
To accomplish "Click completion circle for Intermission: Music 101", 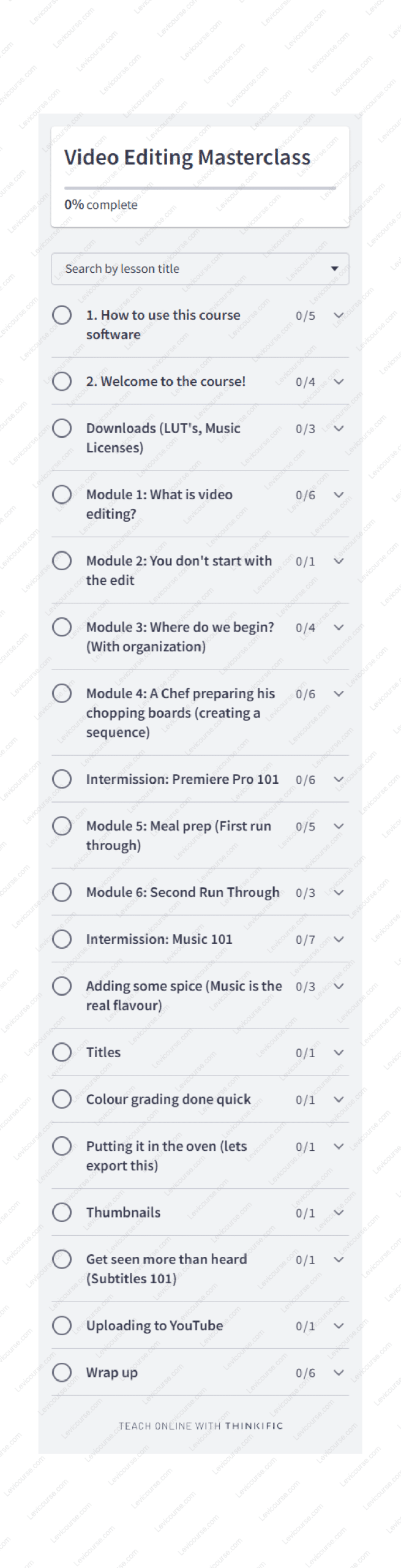I will 62,939.
